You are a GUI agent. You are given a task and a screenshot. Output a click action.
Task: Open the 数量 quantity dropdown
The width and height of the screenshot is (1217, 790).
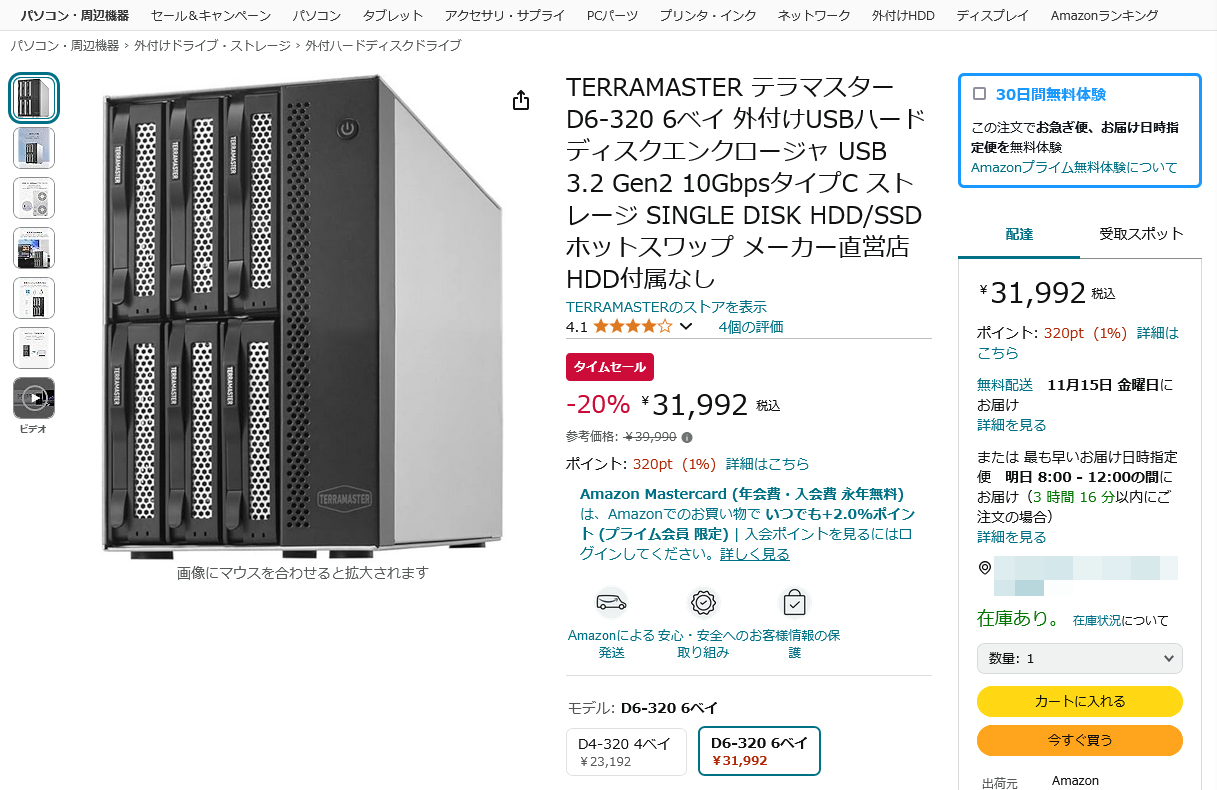[x=1080, y=658]
